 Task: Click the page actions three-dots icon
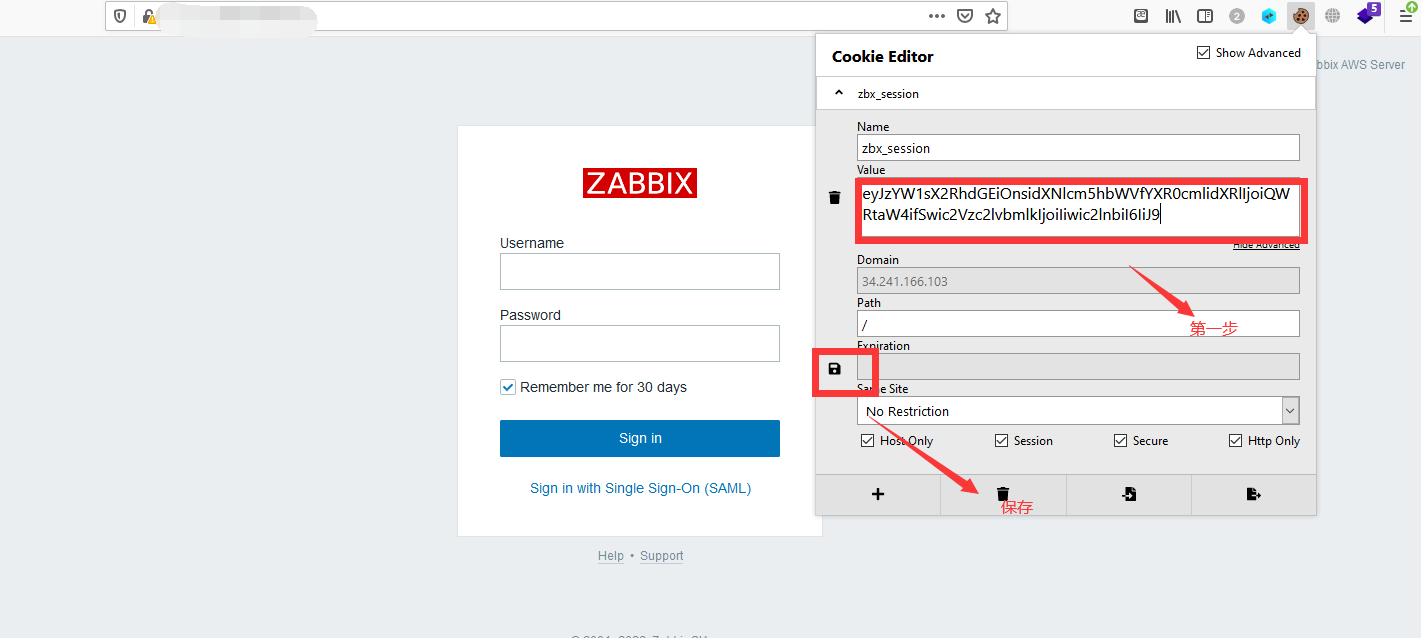click(937, 16)
